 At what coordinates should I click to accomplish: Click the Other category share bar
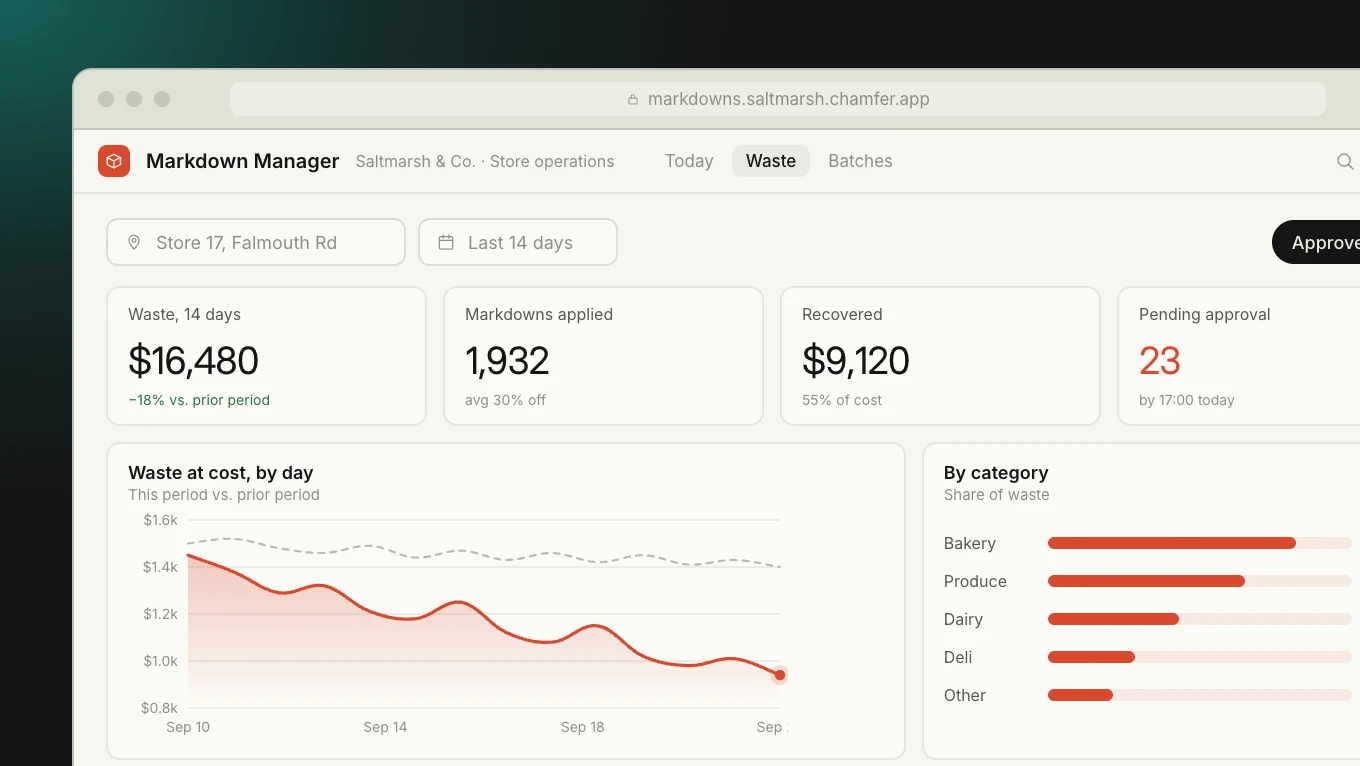(x=1200, y=695)
